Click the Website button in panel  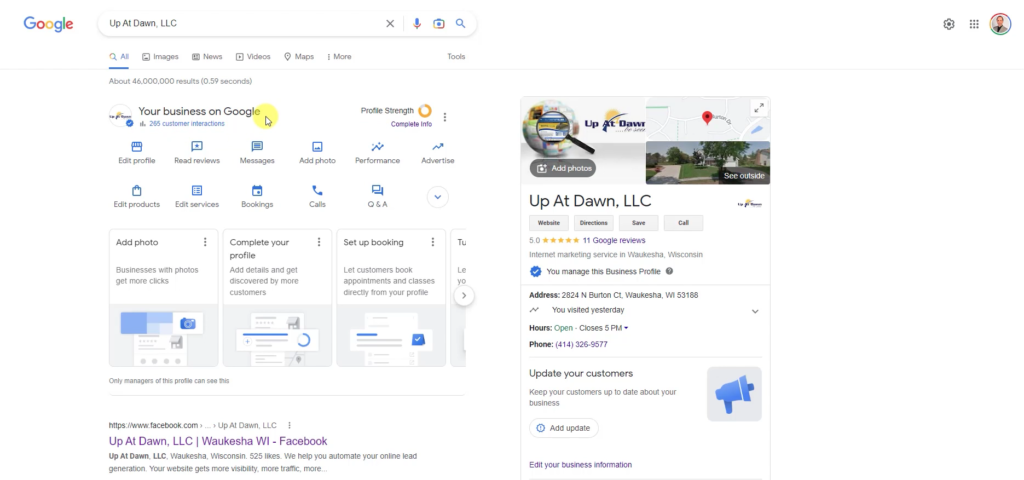[x=549, y=223]
